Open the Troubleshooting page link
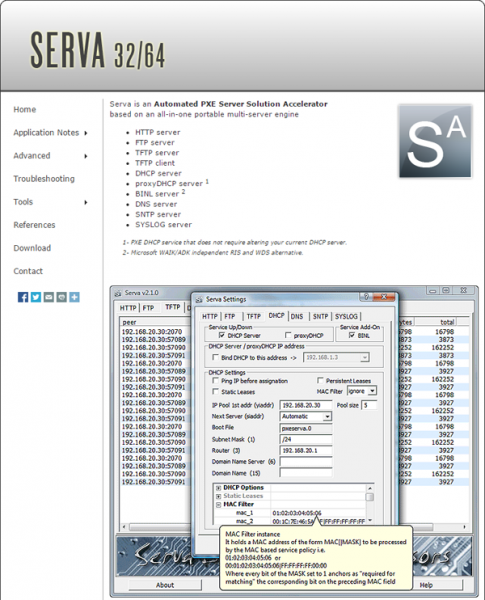The image size is (485, 600). pyautogui.click(x=44, y=179)
